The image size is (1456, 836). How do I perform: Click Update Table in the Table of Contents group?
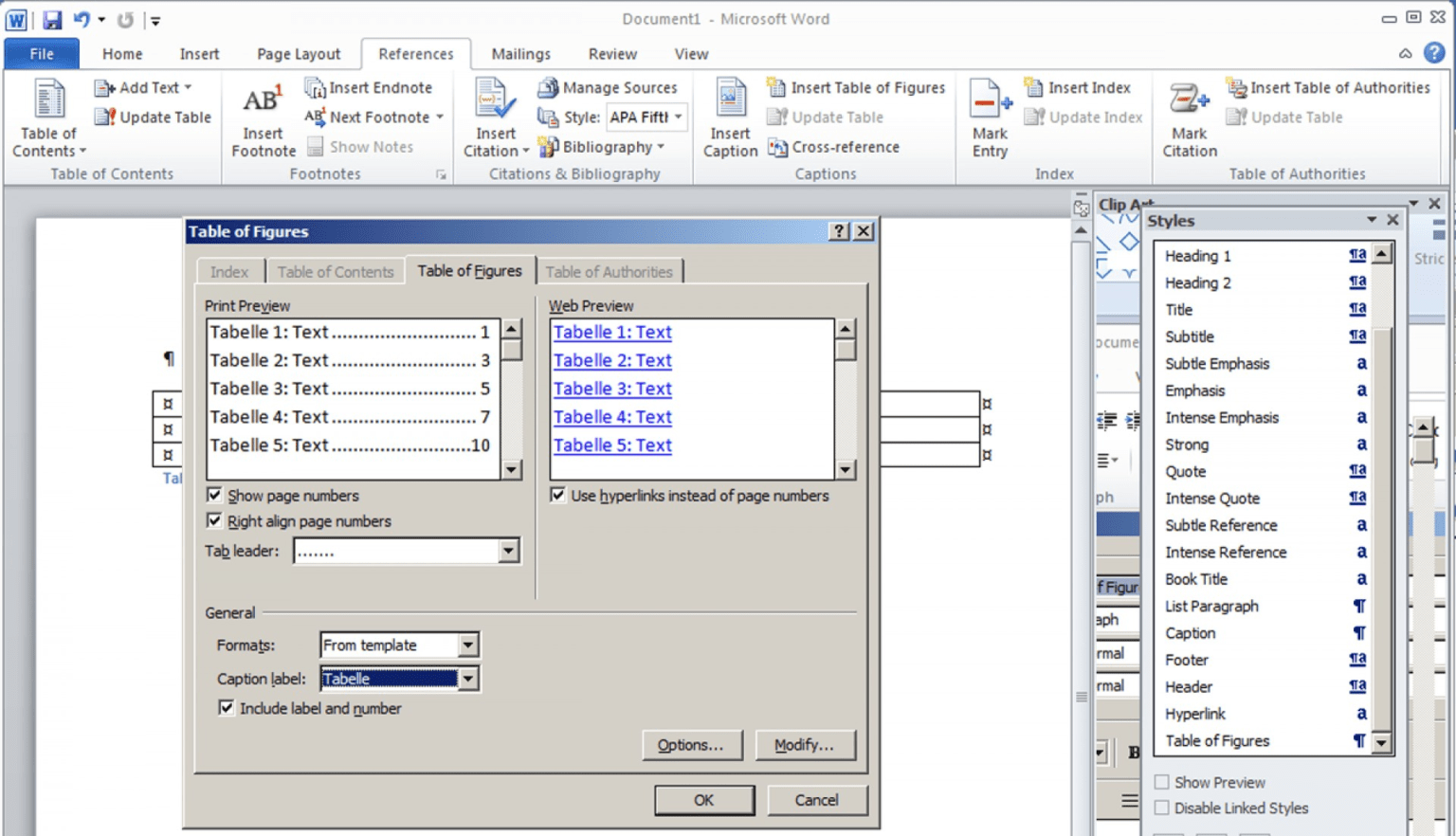153,117
